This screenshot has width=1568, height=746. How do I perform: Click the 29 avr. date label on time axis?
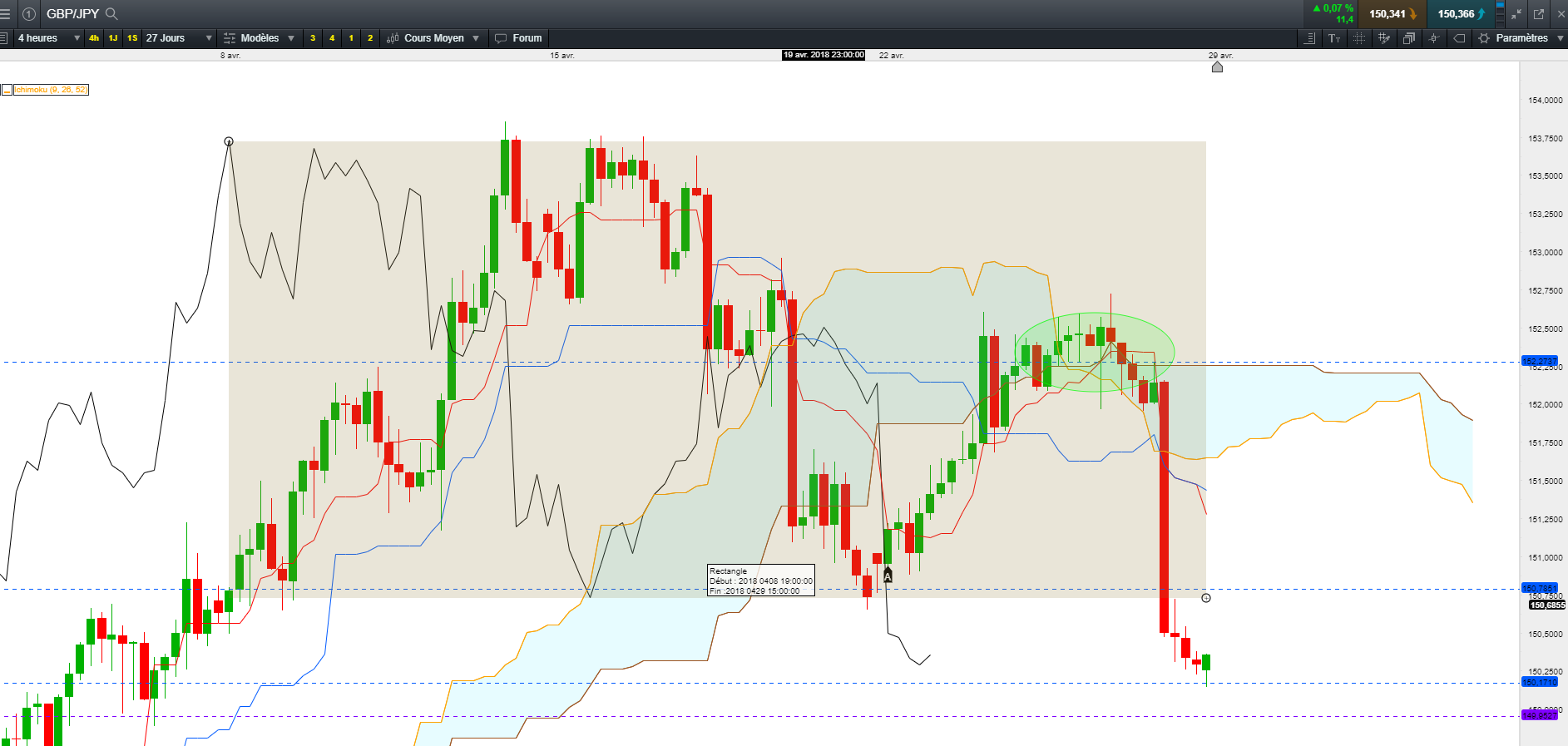point(1221,56)
